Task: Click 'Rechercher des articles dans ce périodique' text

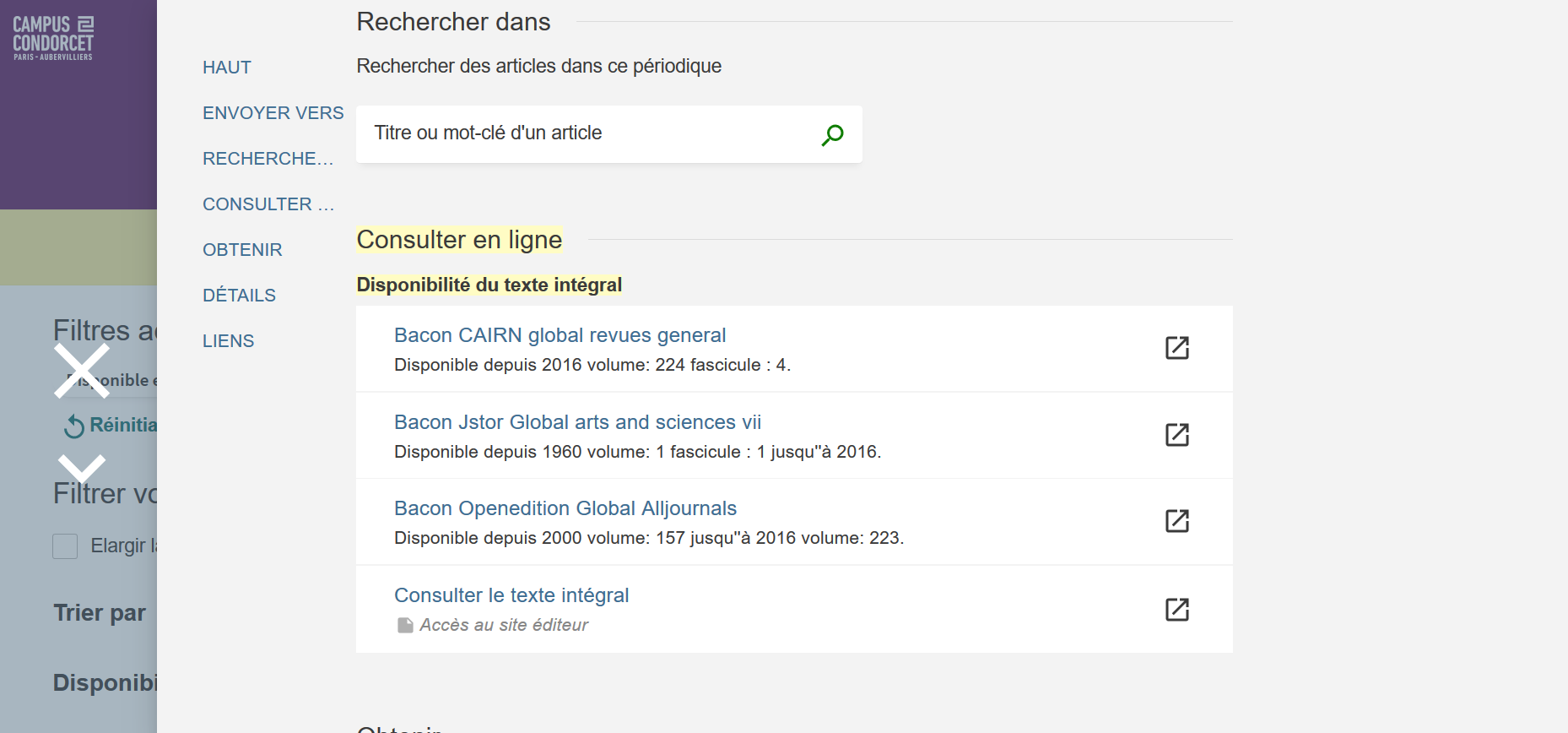Action: 538,66
